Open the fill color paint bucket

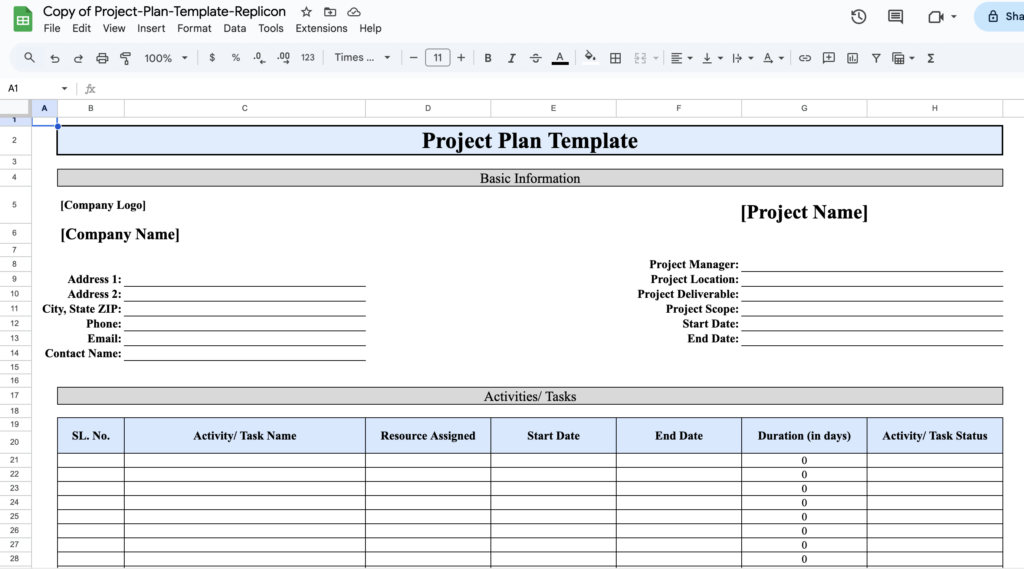590,57
